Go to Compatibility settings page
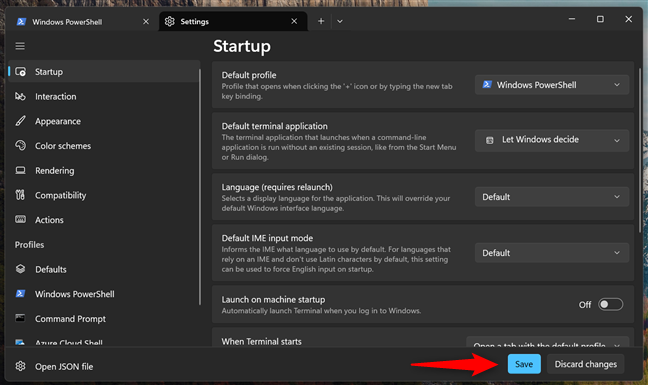This screenshot has height=385, width=648. pos(103,195)
